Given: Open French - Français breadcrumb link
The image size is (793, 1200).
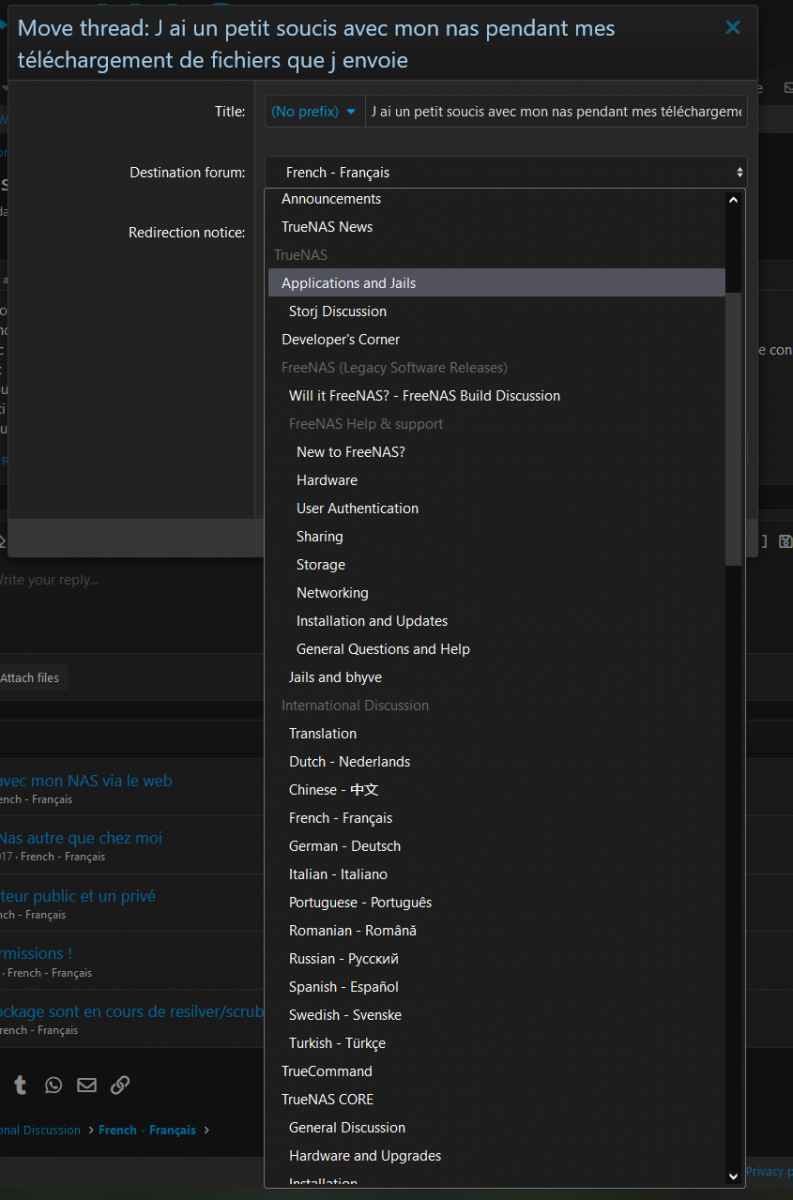Looking at the screenshot, I should point(147,1130).
